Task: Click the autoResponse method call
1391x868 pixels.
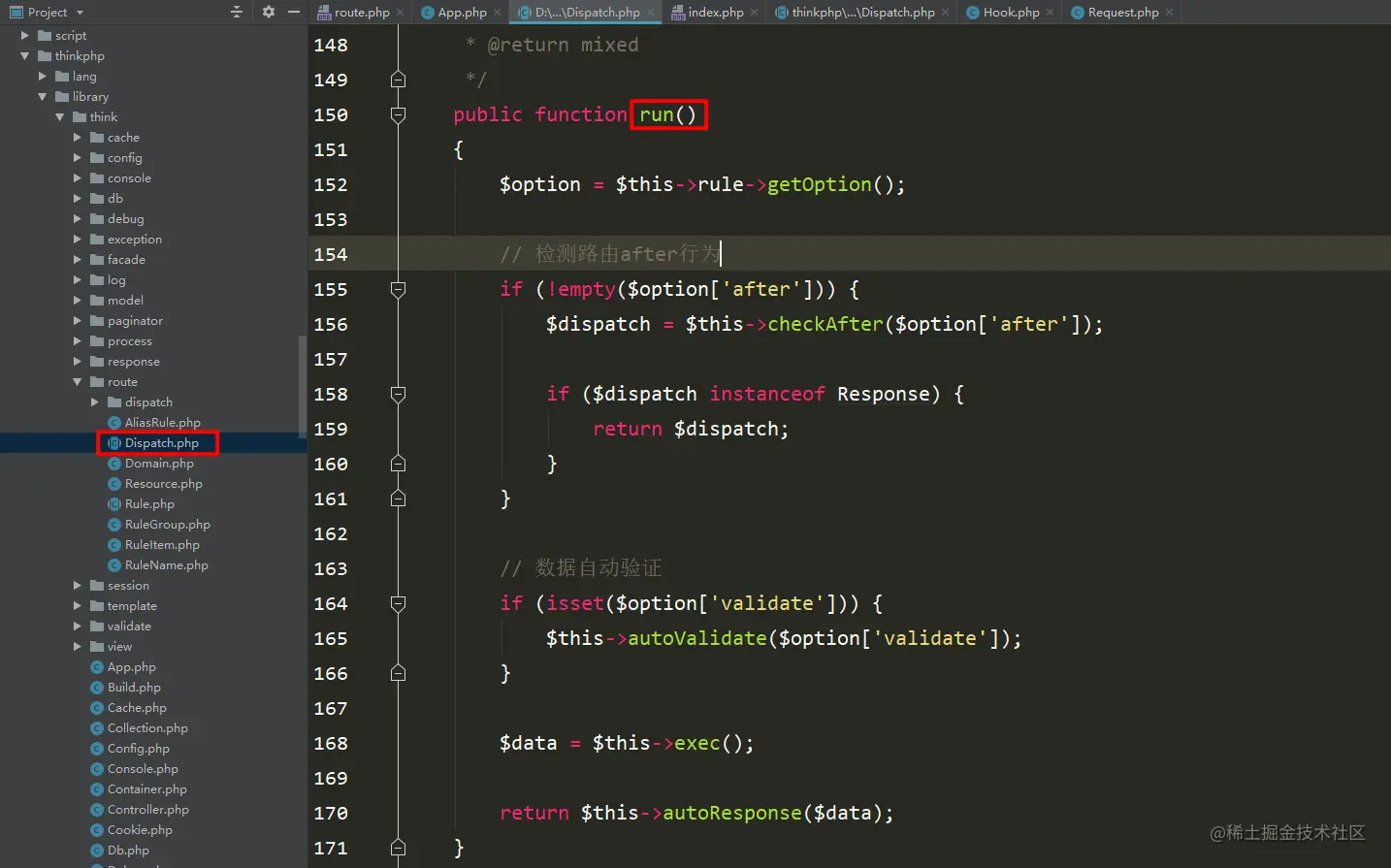Action: pos(732,813)
